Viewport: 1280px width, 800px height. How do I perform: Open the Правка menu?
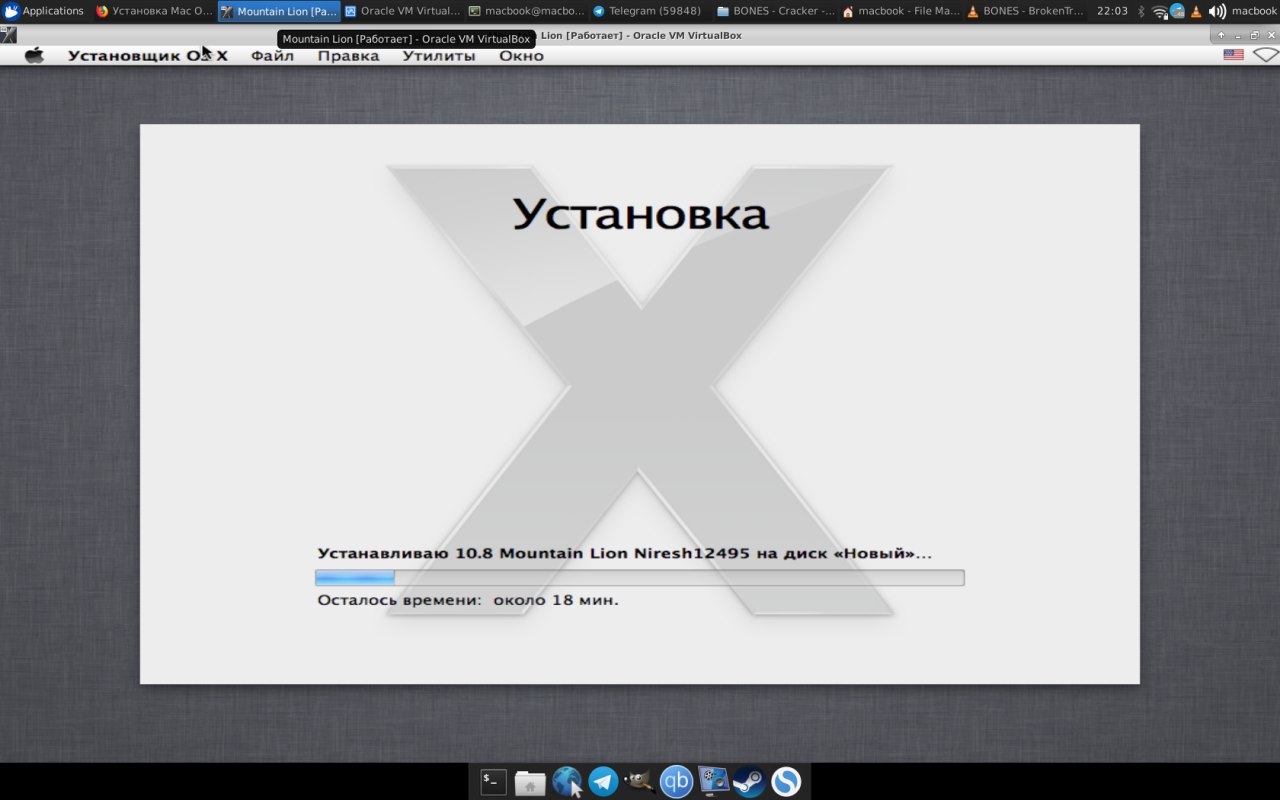pos(348,56)
